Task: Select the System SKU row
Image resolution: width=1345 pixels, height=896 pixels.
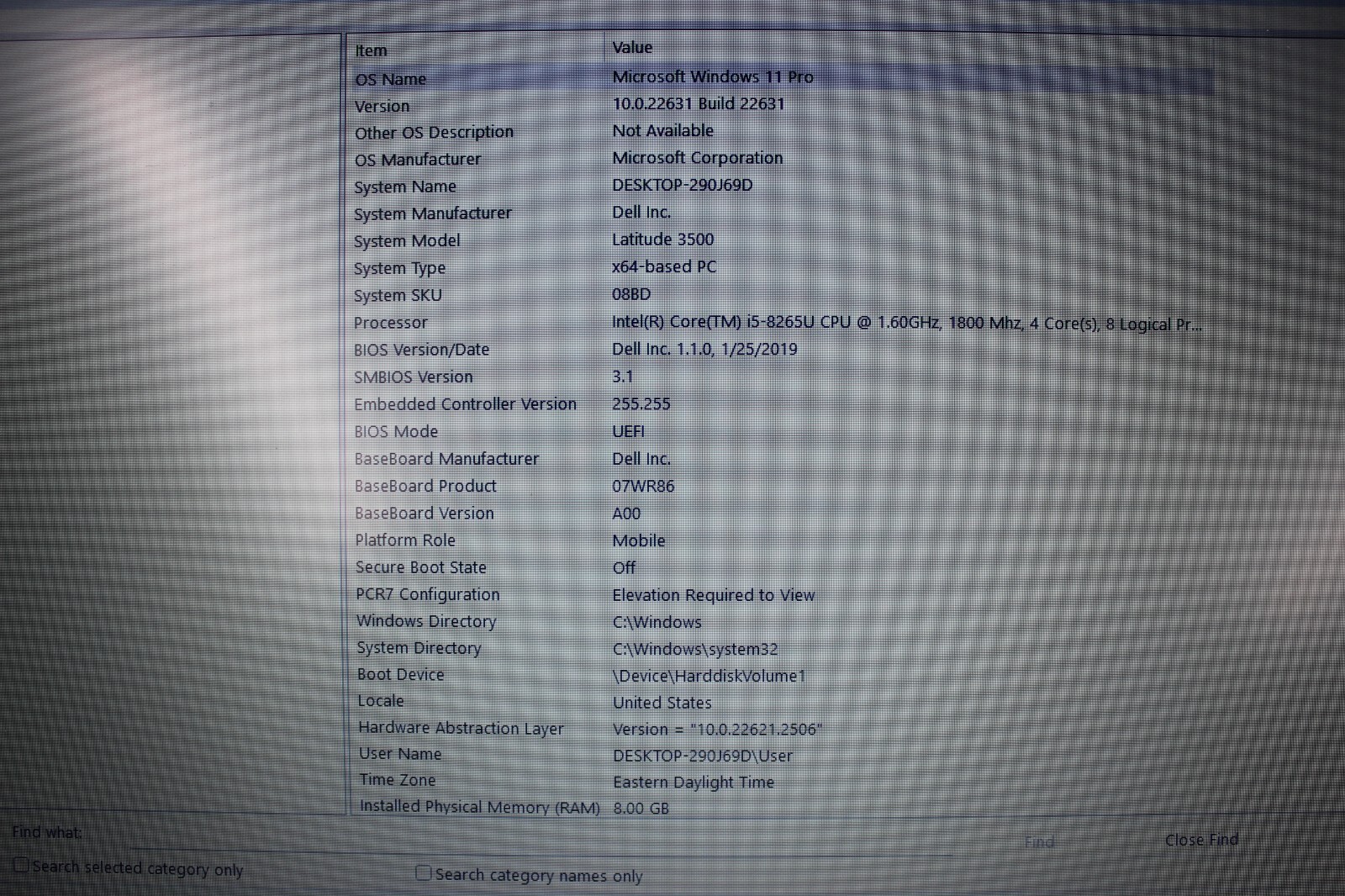Action: point(398,295)
